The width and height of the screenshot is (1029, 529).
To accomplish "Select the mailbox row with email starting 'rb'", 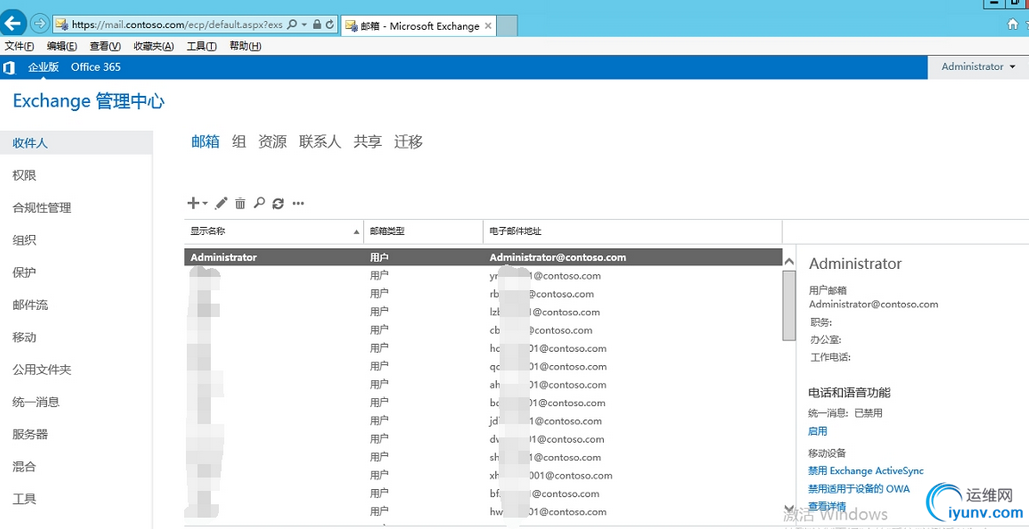I will (483, 294).
